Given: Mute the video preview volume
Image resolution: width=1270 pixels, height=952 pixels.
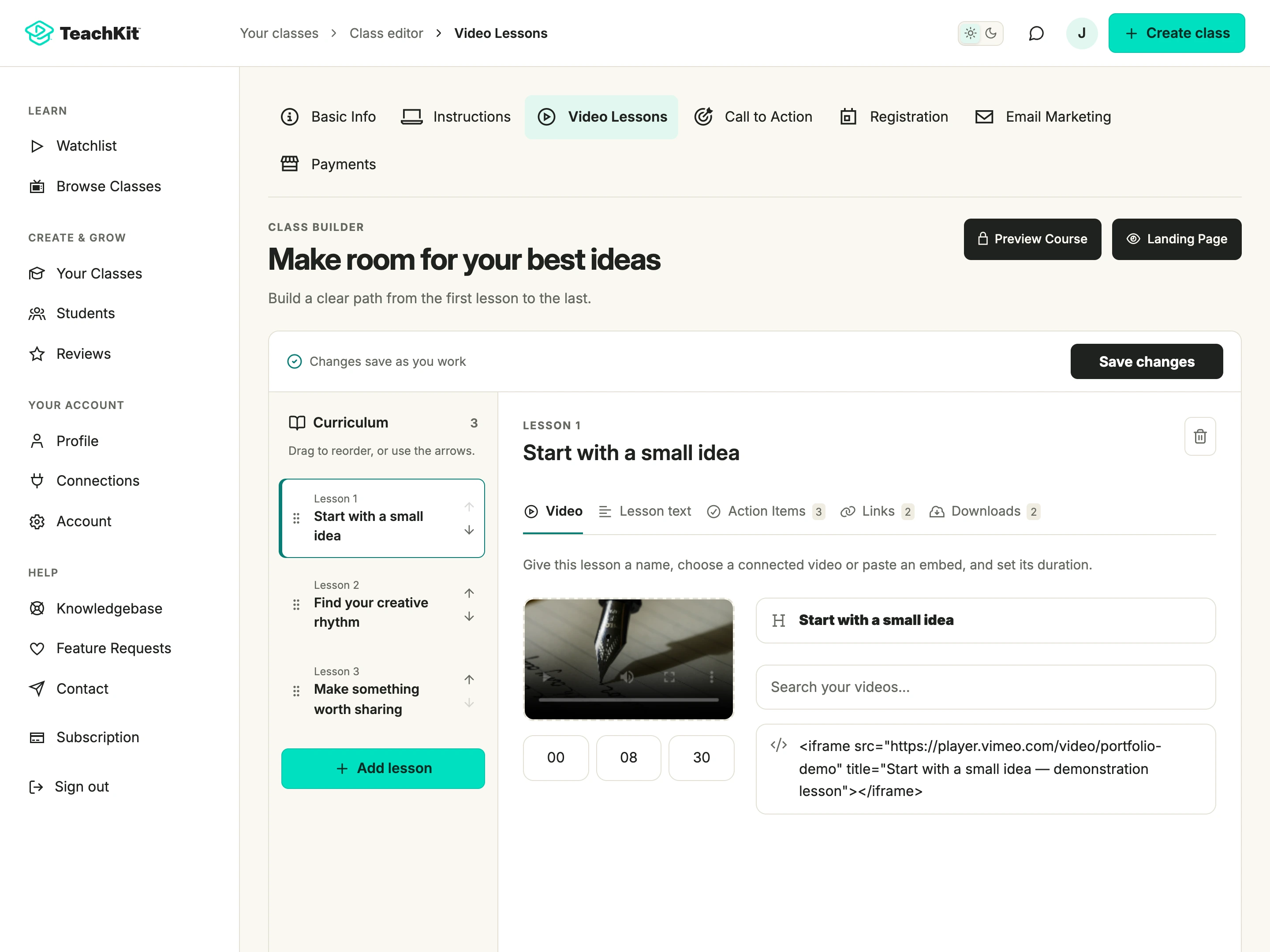Looking at the screenshot, I should click(627, 677).
